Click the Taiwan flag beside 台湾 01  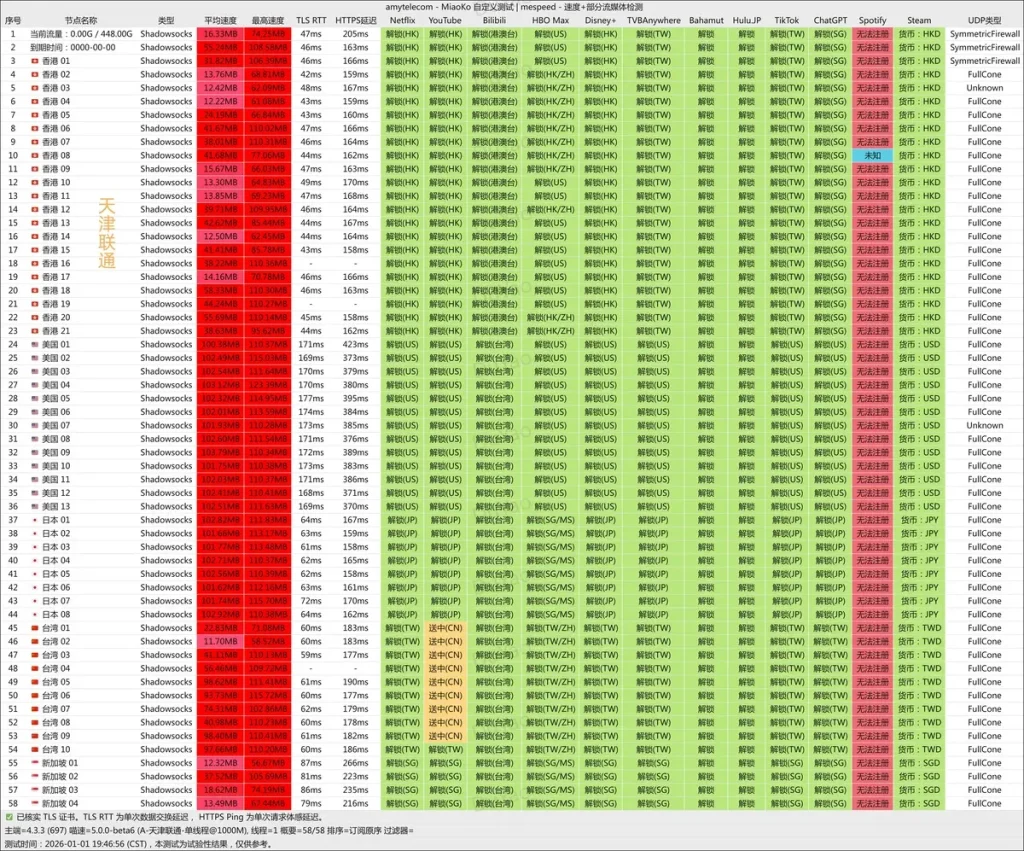(x=35, y=628)
